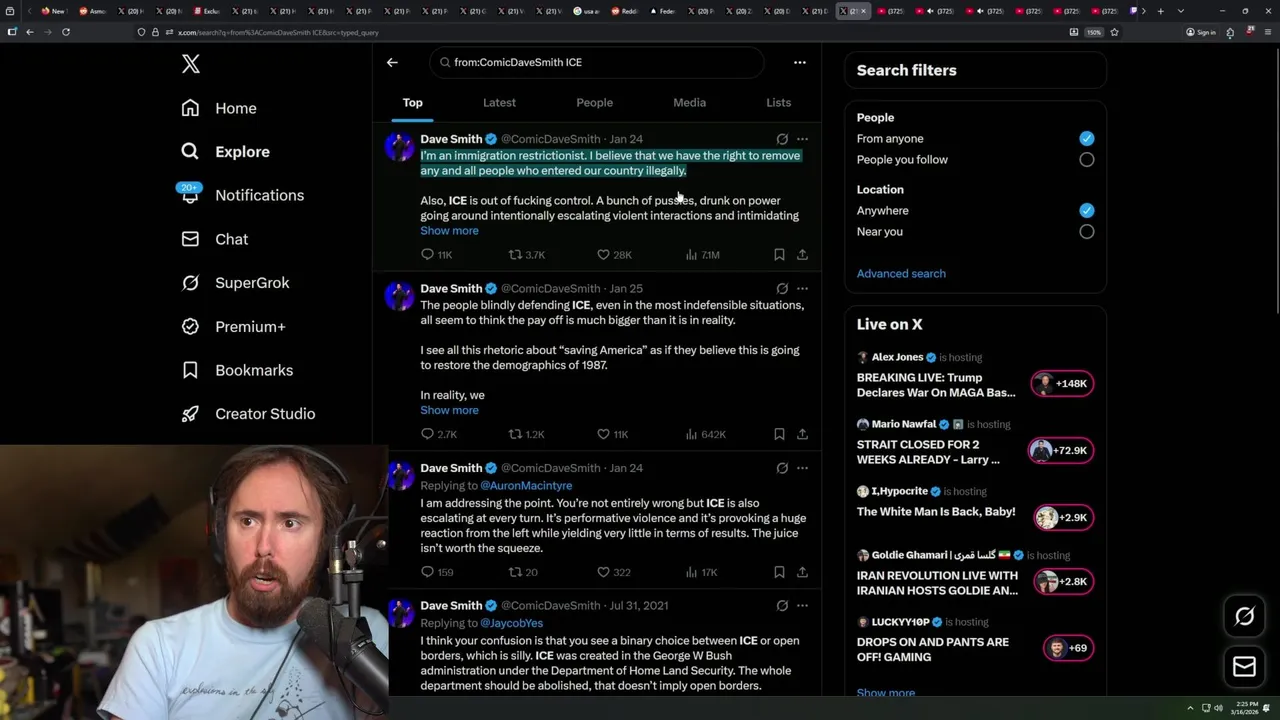Screen dimensions: 1280x720
Task: Open Premium+ in sidebar
Action: (233, 326)
